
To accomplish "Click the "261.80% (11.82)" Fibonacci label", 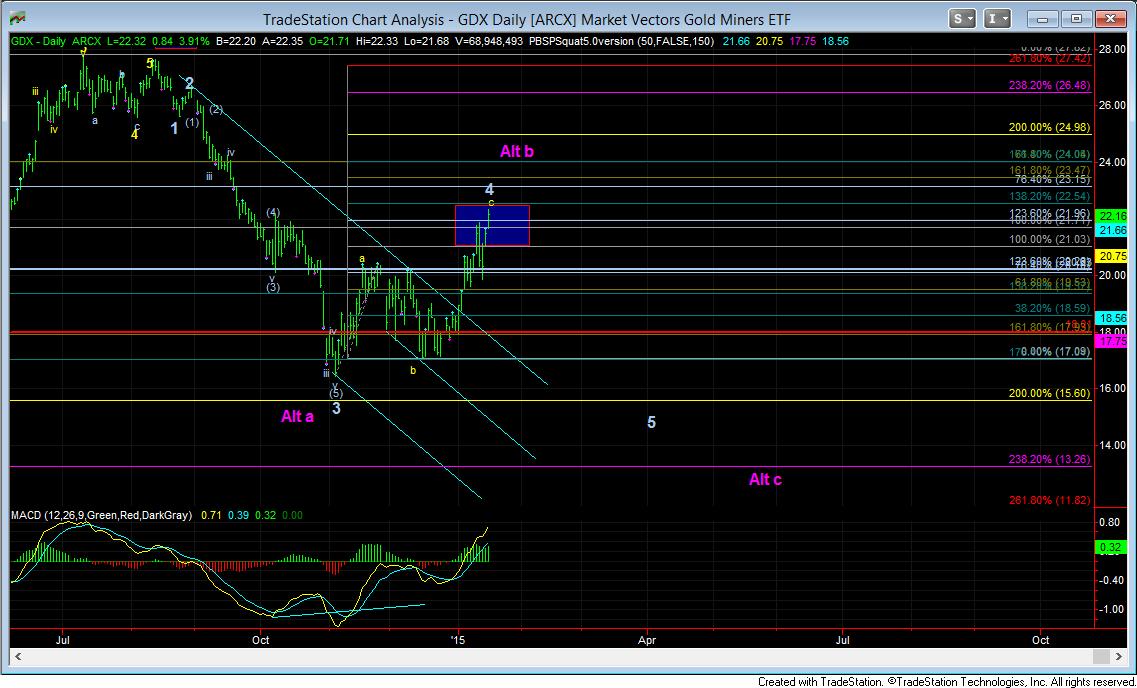I will [1049, 500].
